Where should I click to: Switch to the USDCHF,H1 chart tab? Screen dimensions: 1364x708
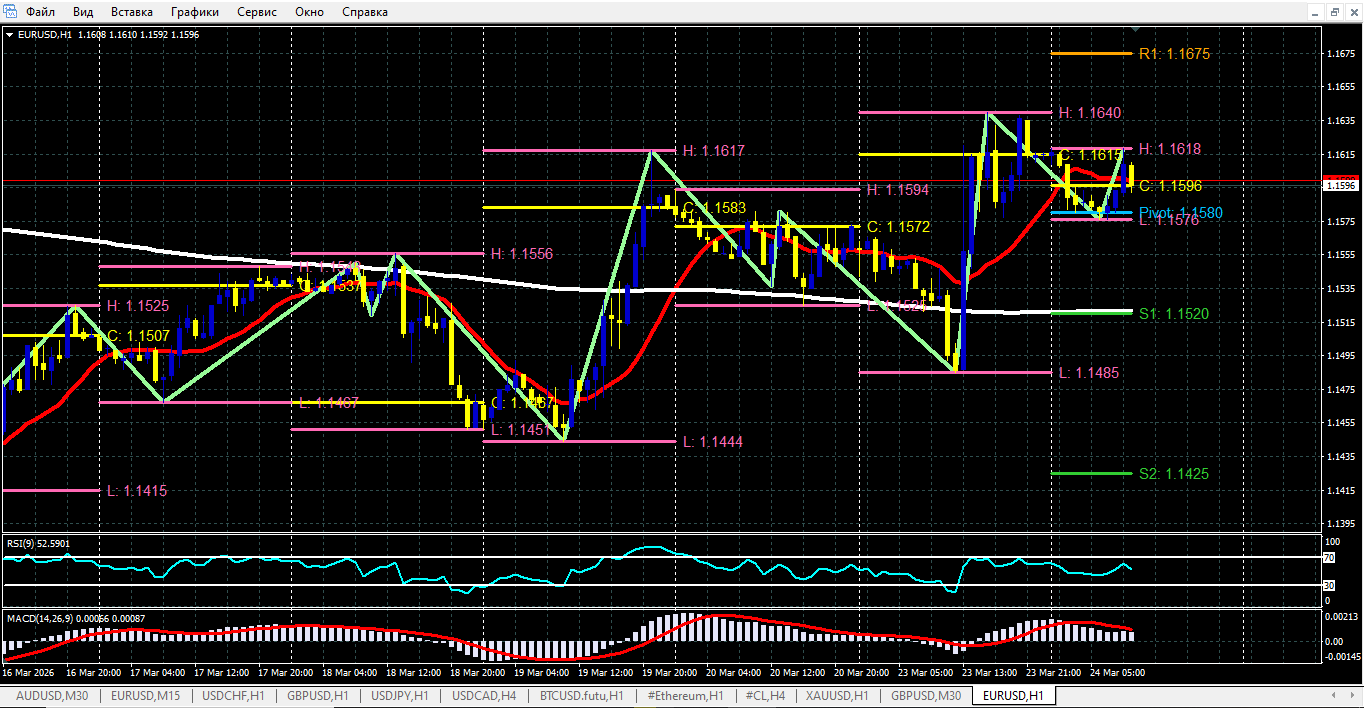(233, 695)
